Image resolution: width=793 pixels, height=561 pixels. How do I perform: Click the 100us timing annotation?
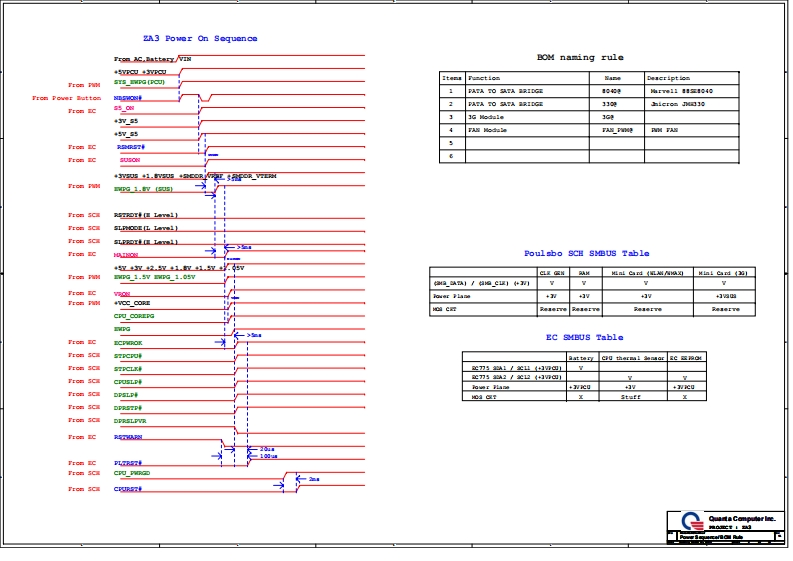(267, 456)
